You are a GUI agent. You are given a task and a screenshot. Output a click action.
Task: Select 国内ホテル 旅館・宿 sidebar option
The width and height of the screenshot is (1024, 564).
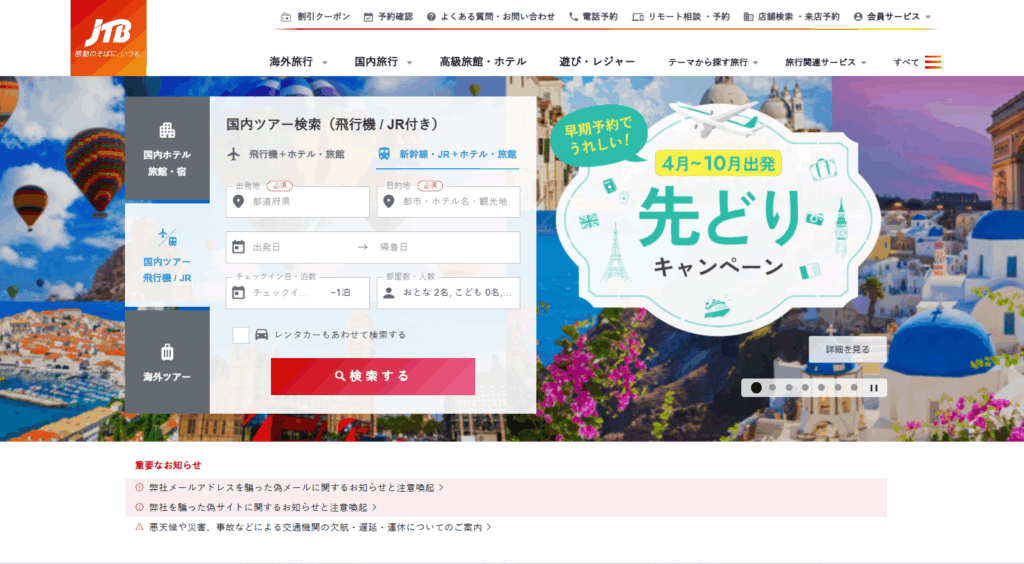tap(167, 149)
